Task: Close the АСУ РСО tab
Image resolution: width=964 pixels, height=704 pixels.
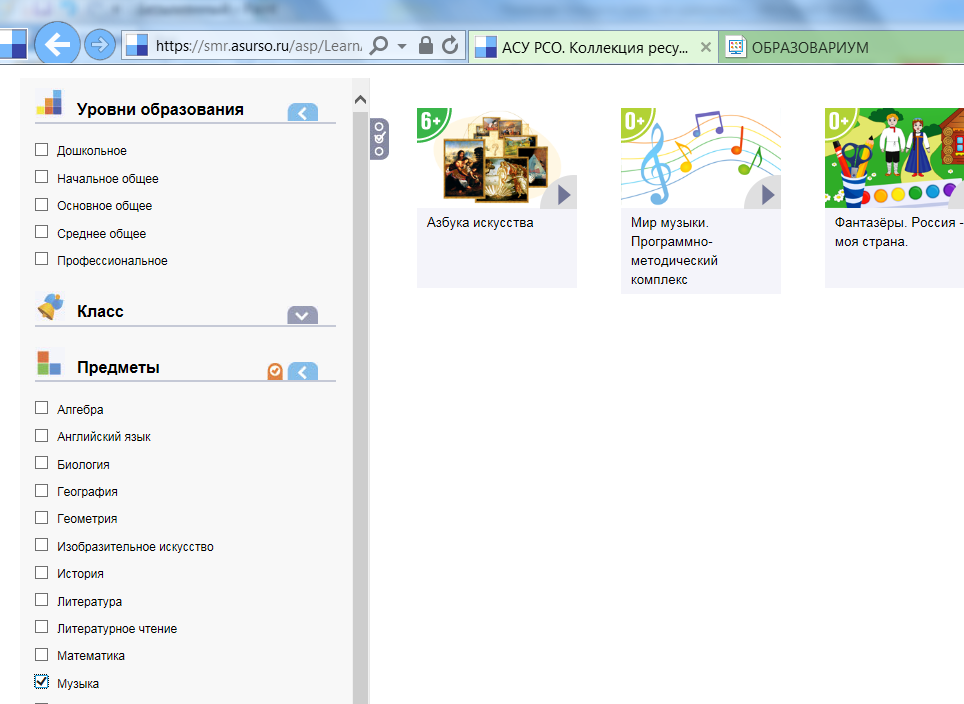Action: 706,47
